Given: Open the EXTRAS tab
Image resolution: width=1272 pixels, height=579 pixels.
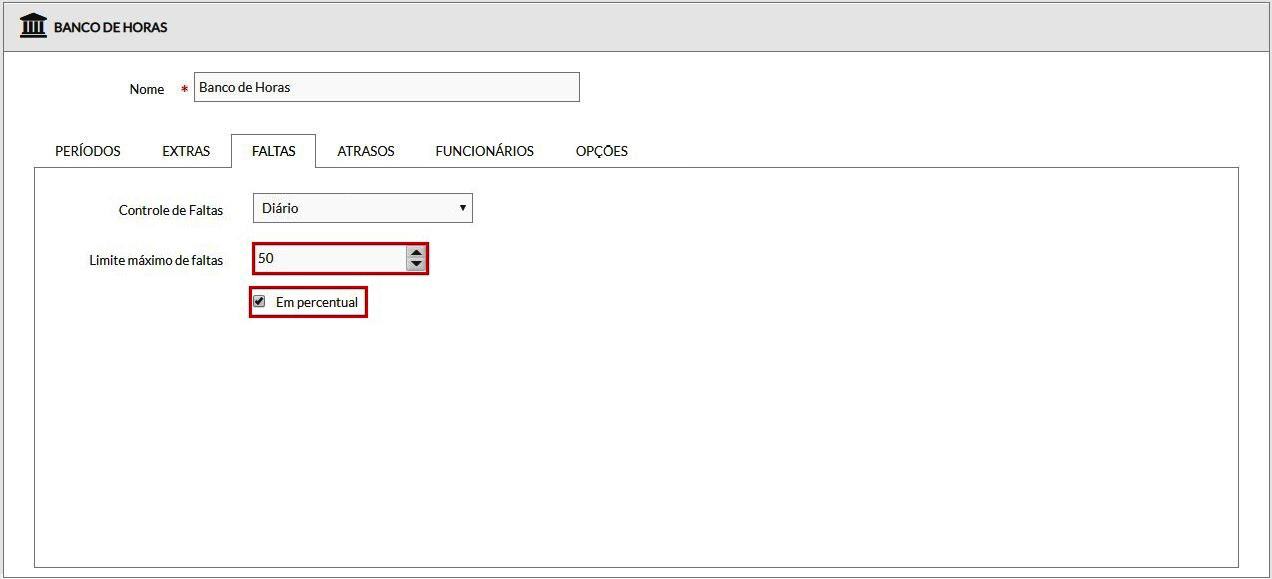Looking at the screenshot, I should coord(186,151).
